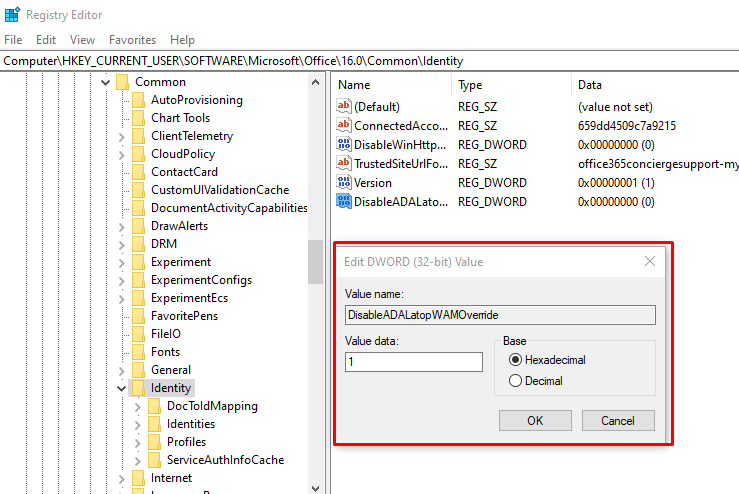Click the TrustedSiteUrl string value icon

point(344,164)
